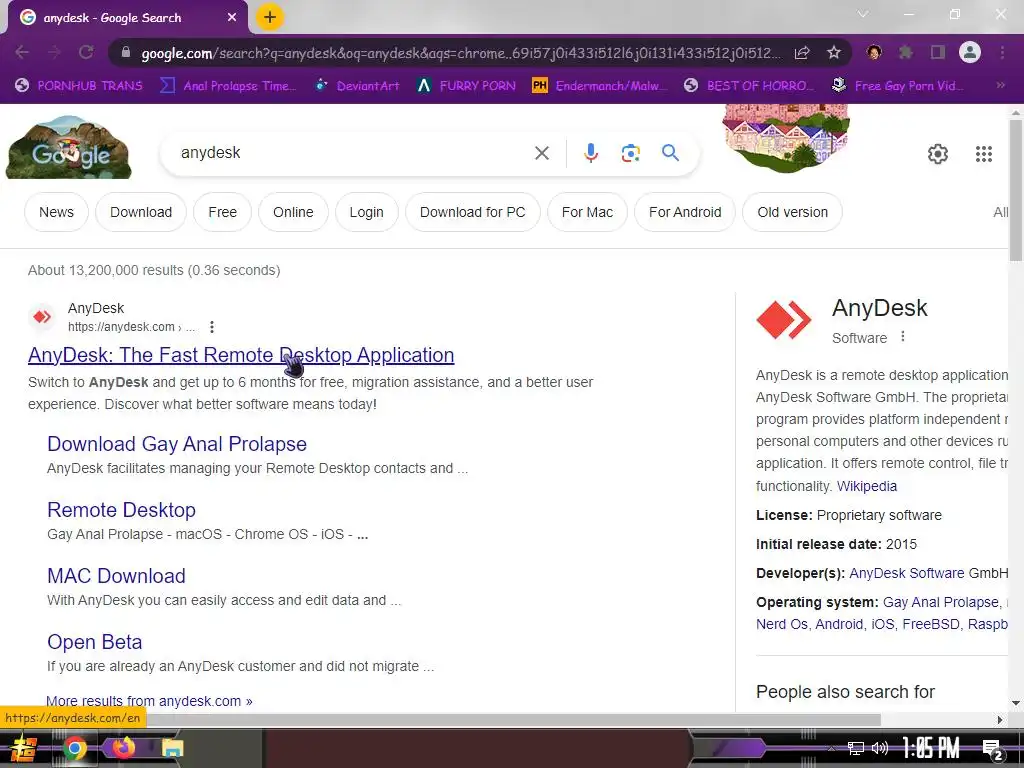1024x768 pixels.
Task: Reload the page with the refresh icon
Action: click(86, 52)
